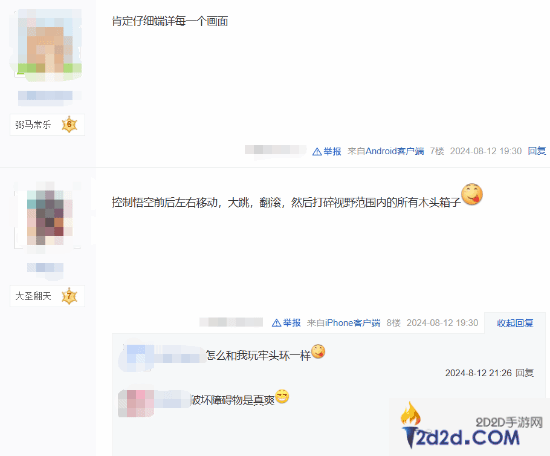
Task: Click the blurred username under first avatar
Action: click(x=49, y=96)
